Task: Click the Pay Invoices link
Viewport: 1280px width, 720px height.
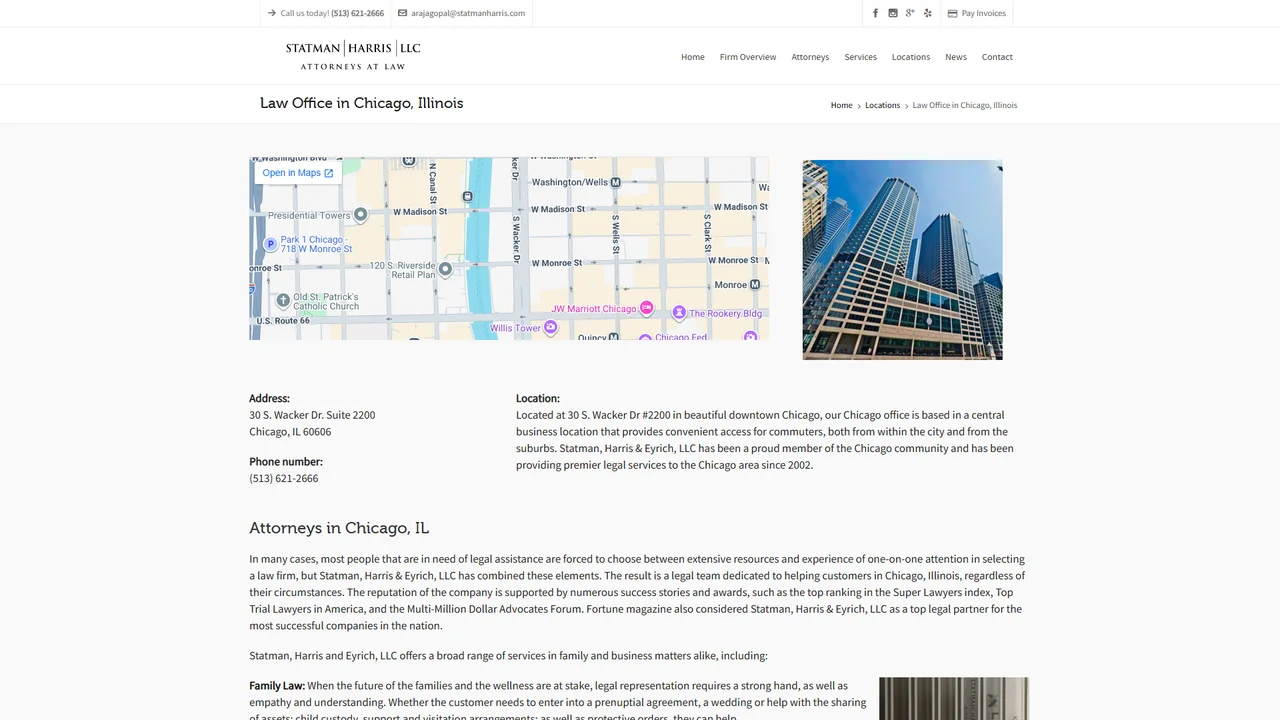Action: tap(983, 14)
